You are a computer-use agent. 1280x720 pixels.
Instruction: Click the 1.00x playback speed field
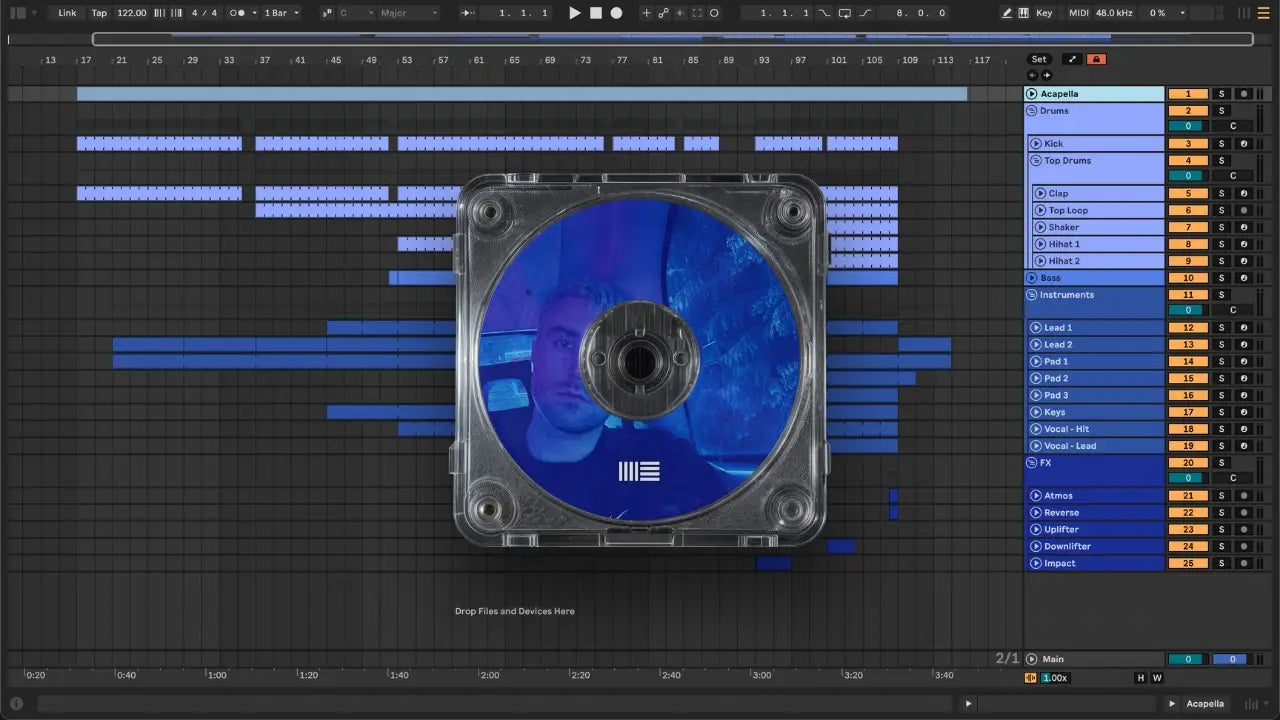click(x=1055, y=678)
